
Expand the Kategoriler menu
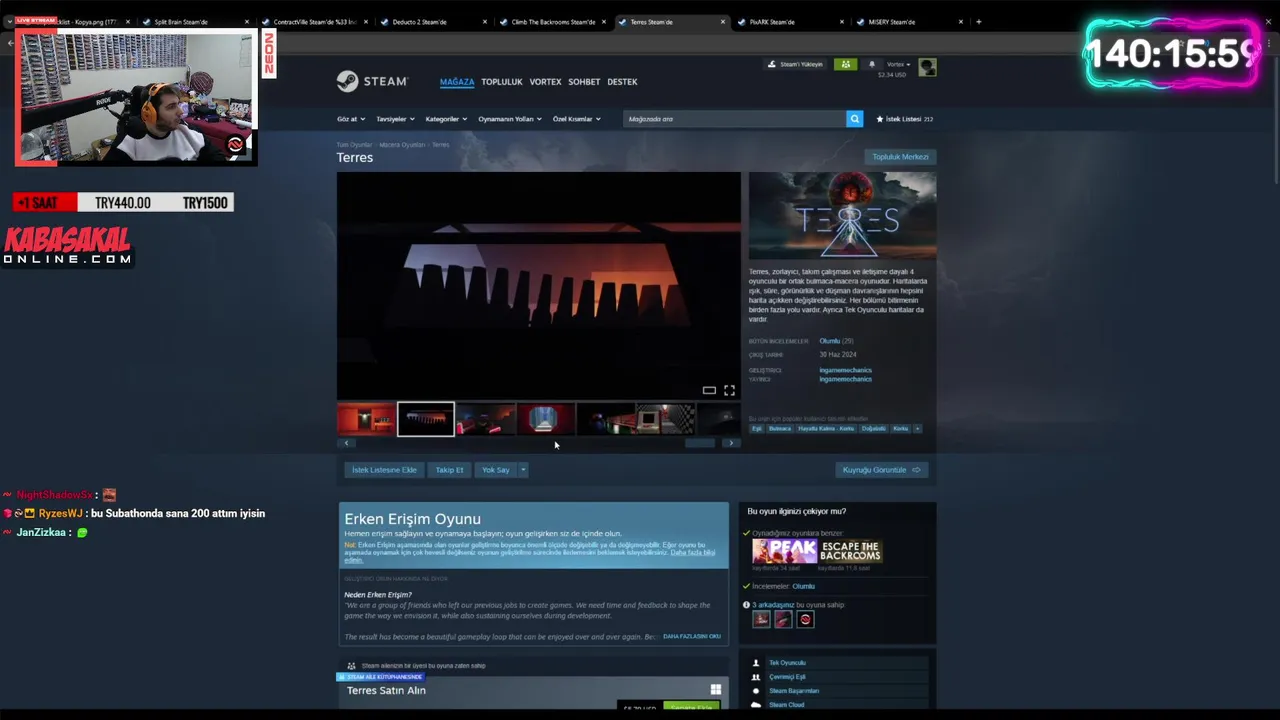[x=445, y=119]
